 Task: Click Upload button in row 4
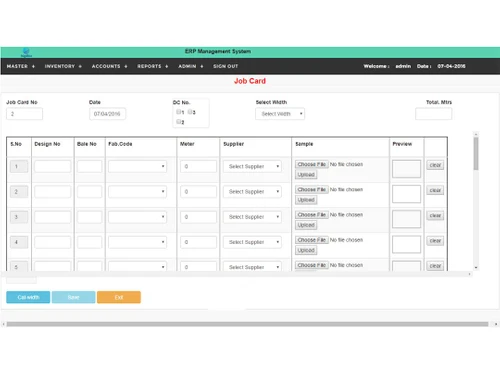click(x=306, y=250)
